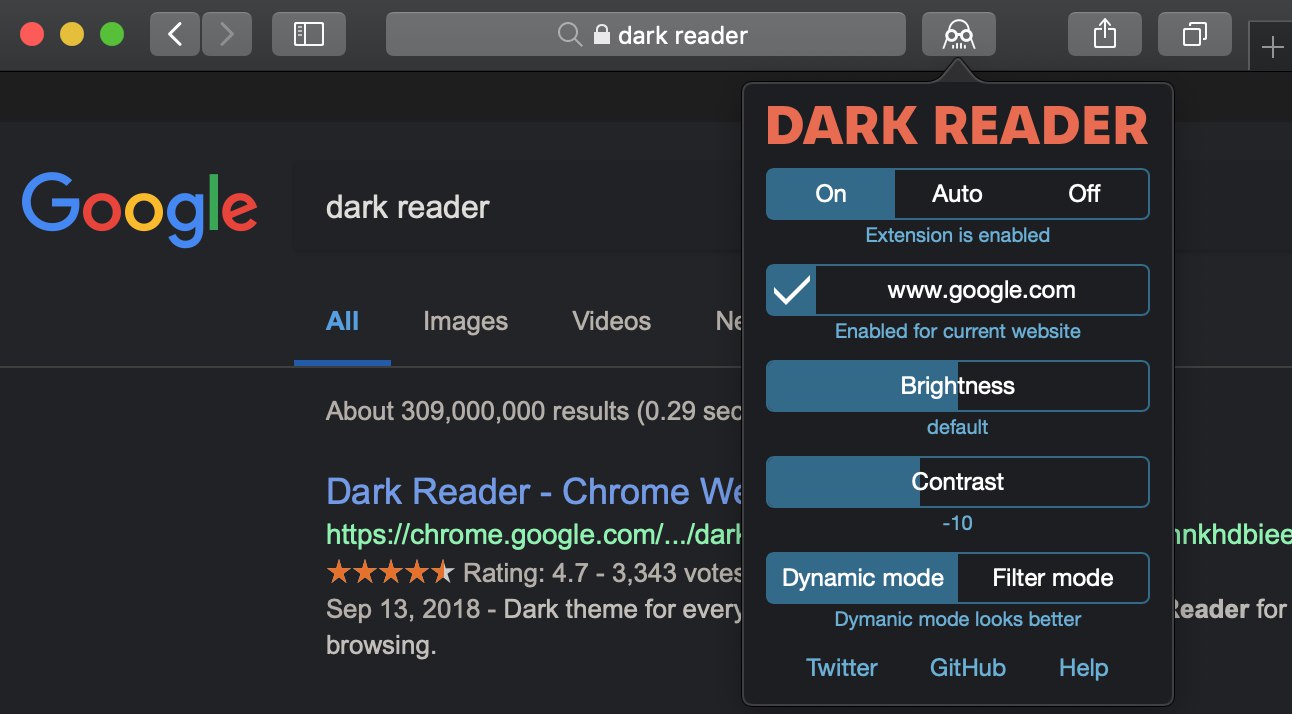Show the tab overview icon
Viewport: 1292px width, 714px height.
pyautogui.click(x=1194, y=34)
